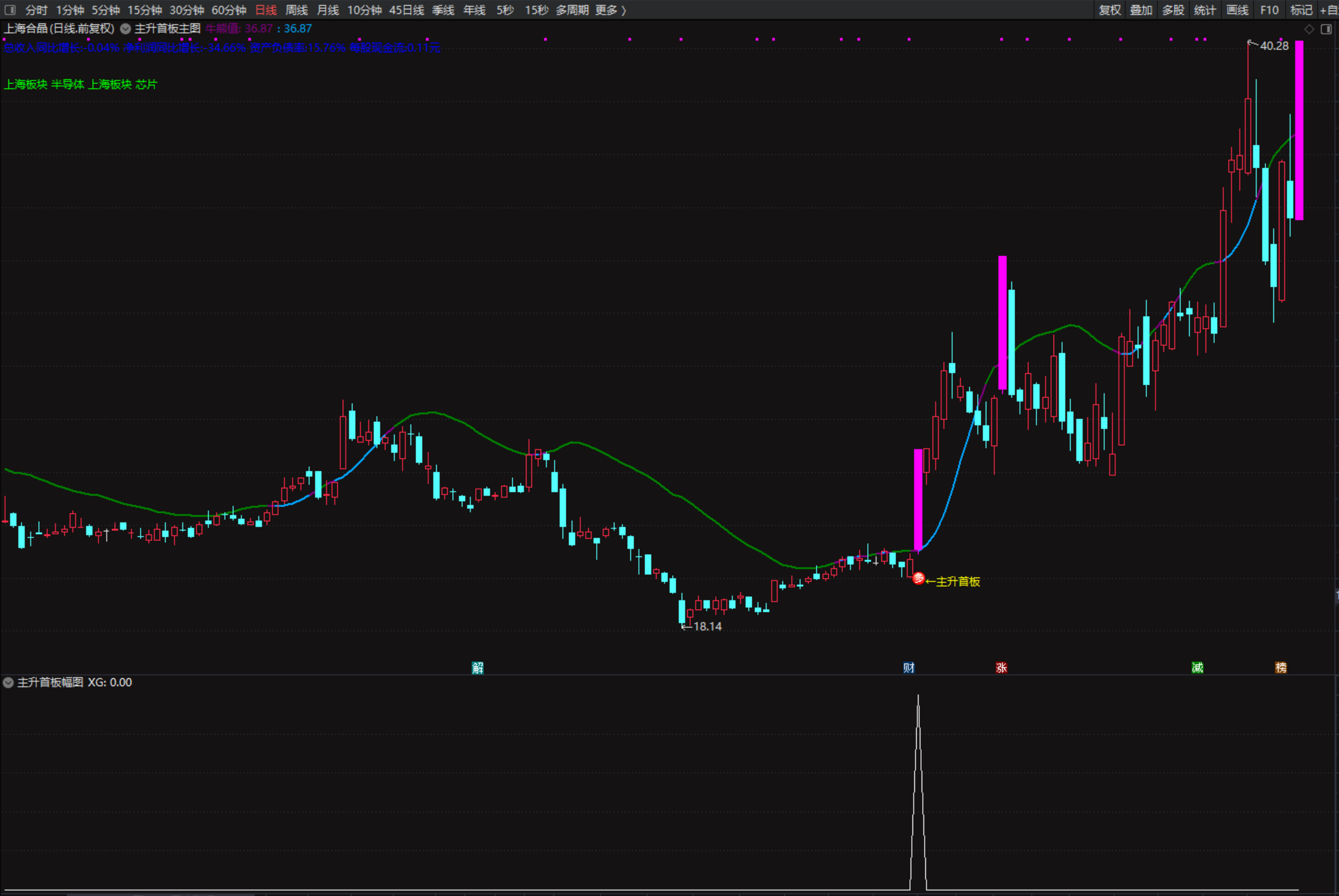Click the 总收入同比增长 financial text line
Screen dimensions: 1339x896
tap(62, 47)
